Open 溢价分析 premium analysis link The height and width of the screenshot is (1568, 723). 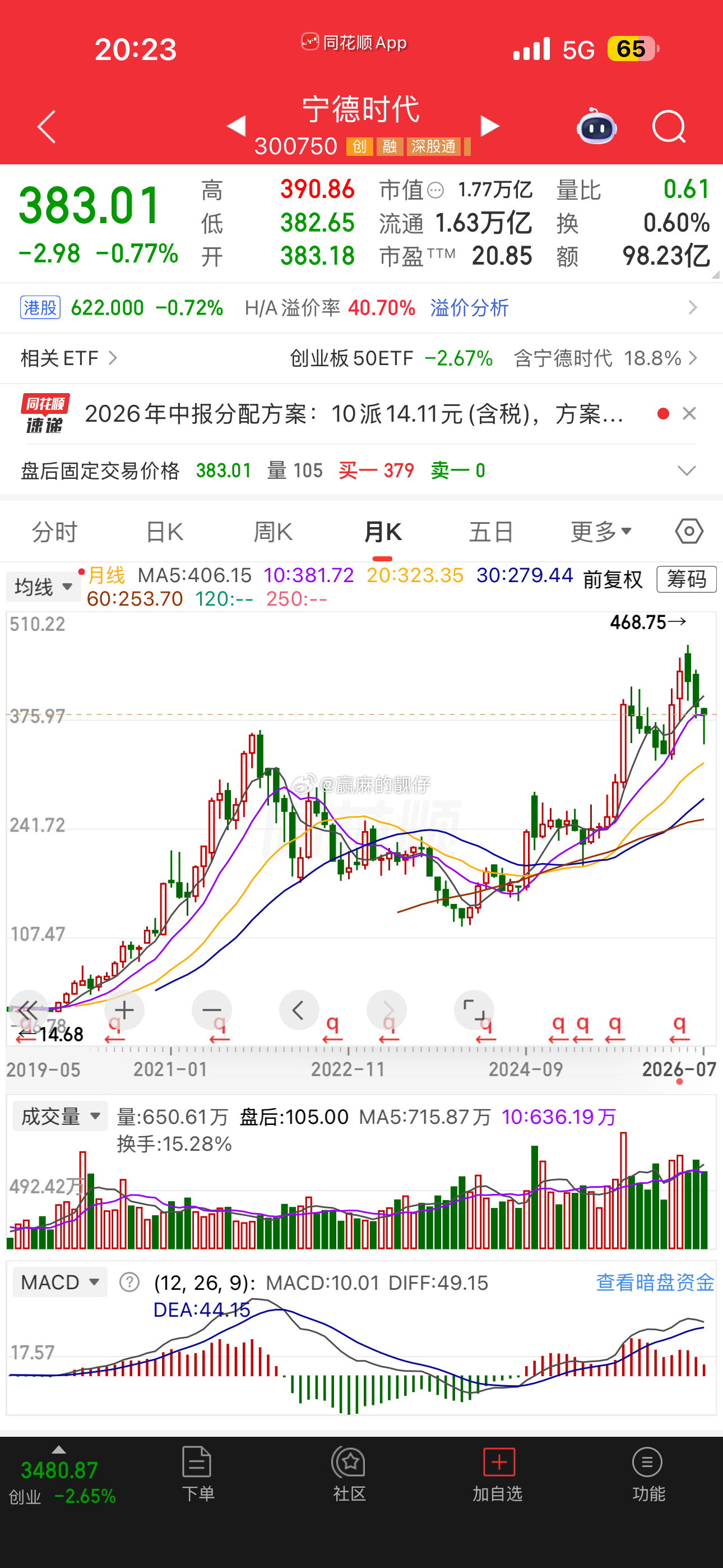[x=469, y=308]
